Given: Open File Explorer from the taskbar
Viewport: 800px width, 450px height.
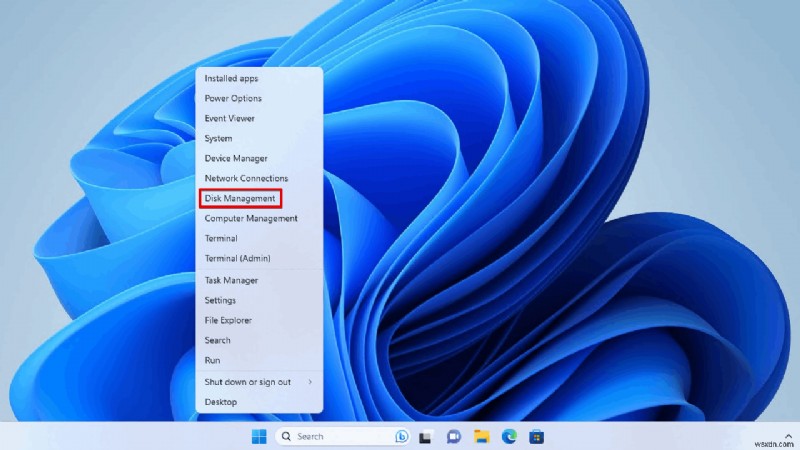Looking at the screenshot, I should [x=481, y=437].
